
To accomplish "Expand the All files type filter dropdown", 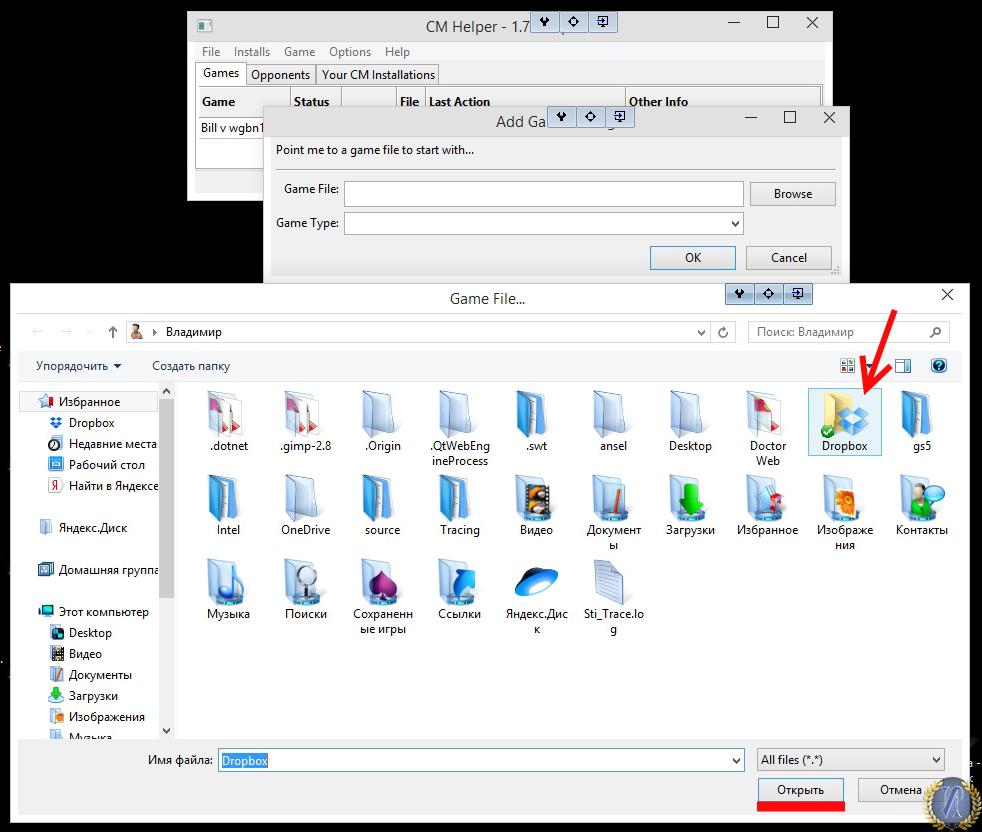I will pyautogui.click(x=850, y=760).
